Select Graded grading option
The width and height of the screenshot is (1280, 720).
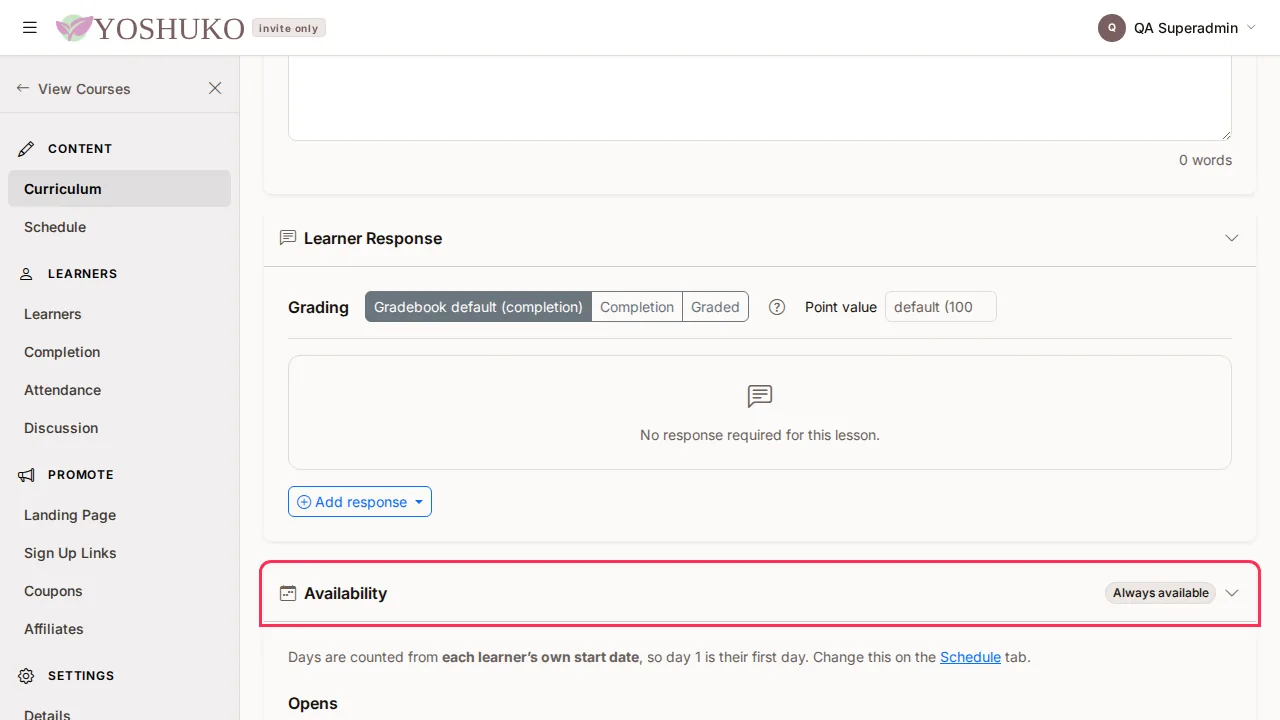tap(716, 307)
